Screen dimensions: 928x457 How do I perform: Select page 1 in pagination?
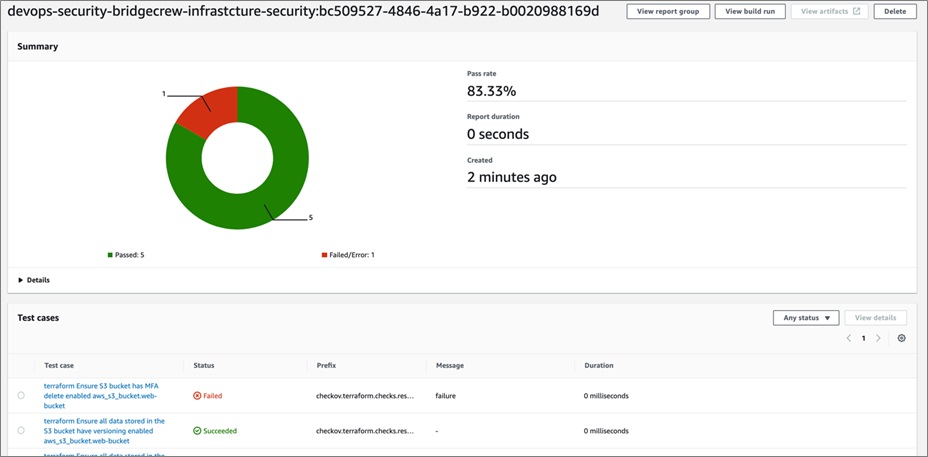pyautogui.click(x=863, y=339)
